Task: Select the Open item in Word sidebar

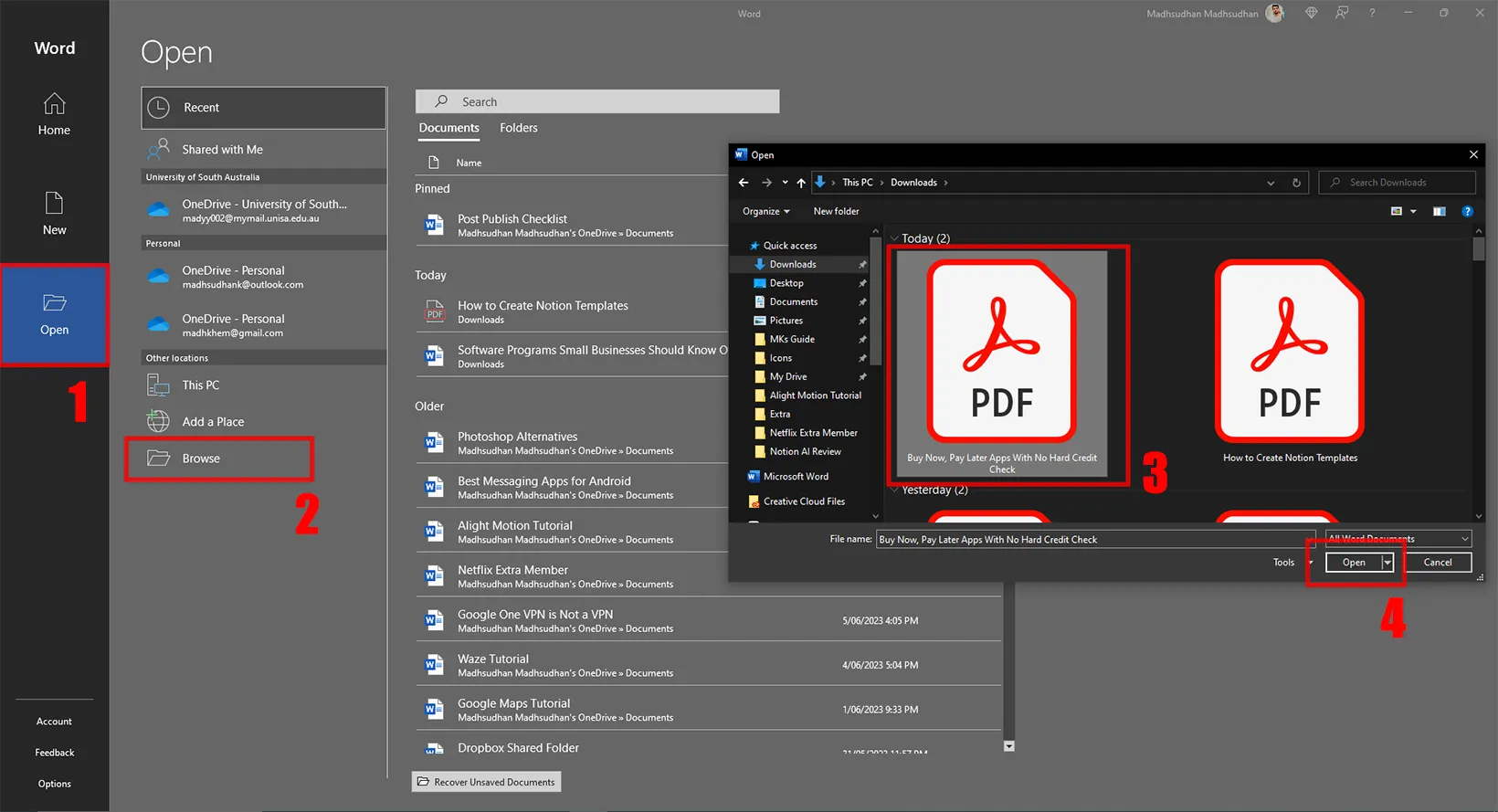Action: [x=54, y=314]
